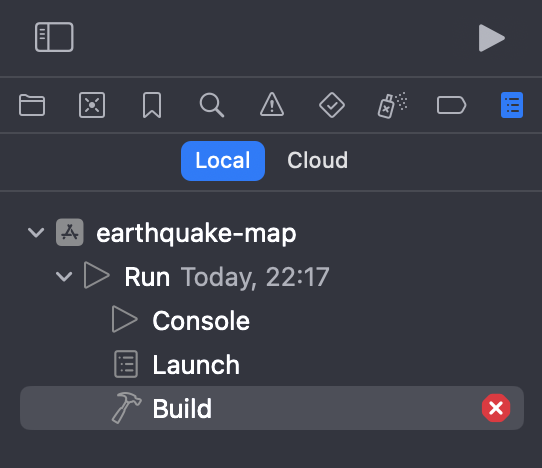This screenshot has height=468, width=542.
Task: Open the Breakpoint navigator icon
Action: point(451,105)
